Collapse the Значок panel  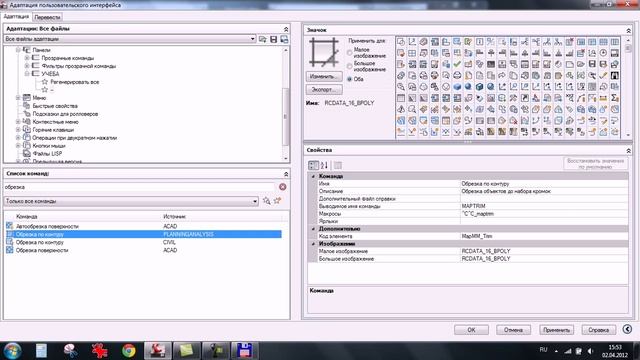pos(628,31)
